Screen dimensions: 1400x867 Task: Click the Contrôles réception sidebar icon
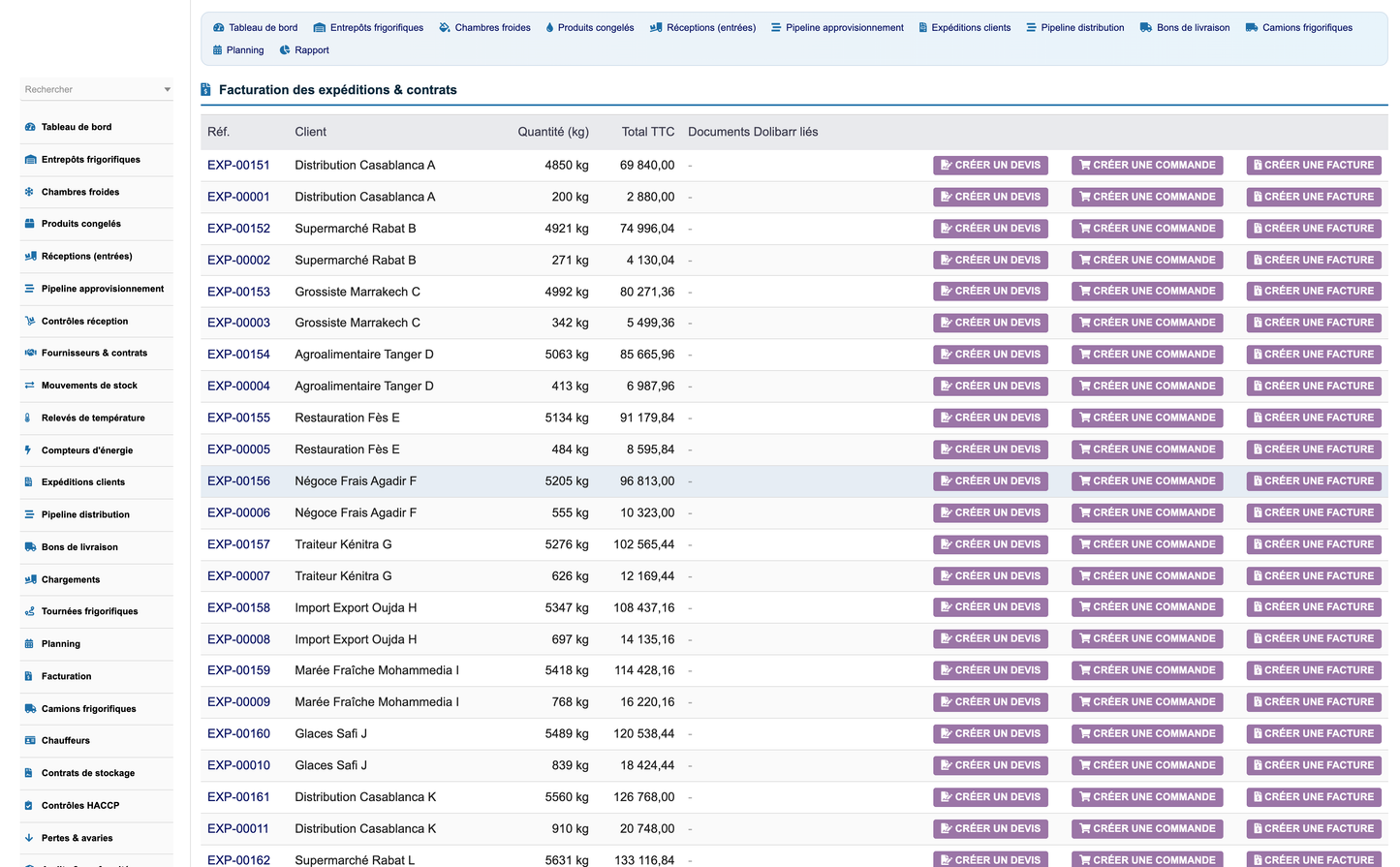pos(30,322)
